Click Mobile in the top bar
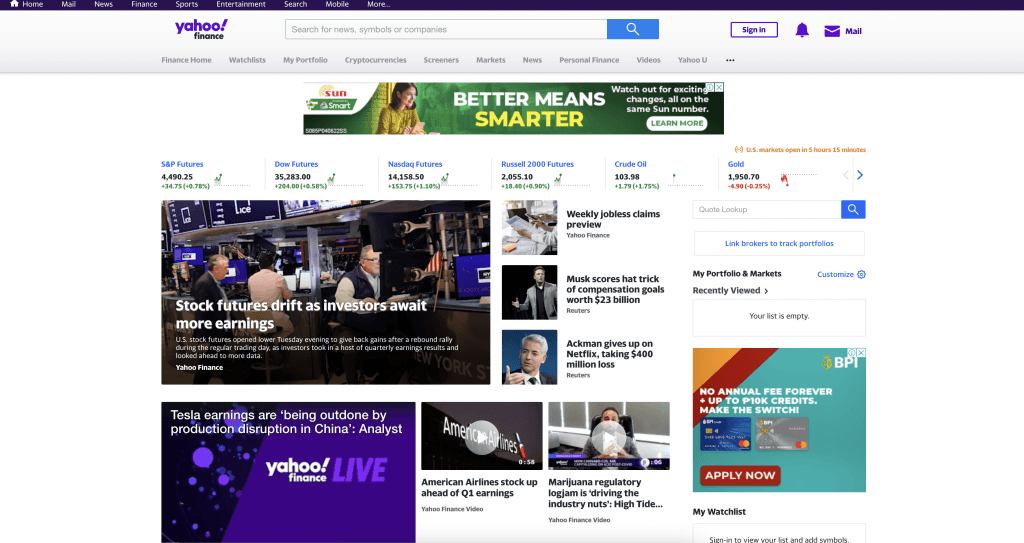The height and width of the screenshot is (543, 1024). pyautogui.click(x=337, y=4)
